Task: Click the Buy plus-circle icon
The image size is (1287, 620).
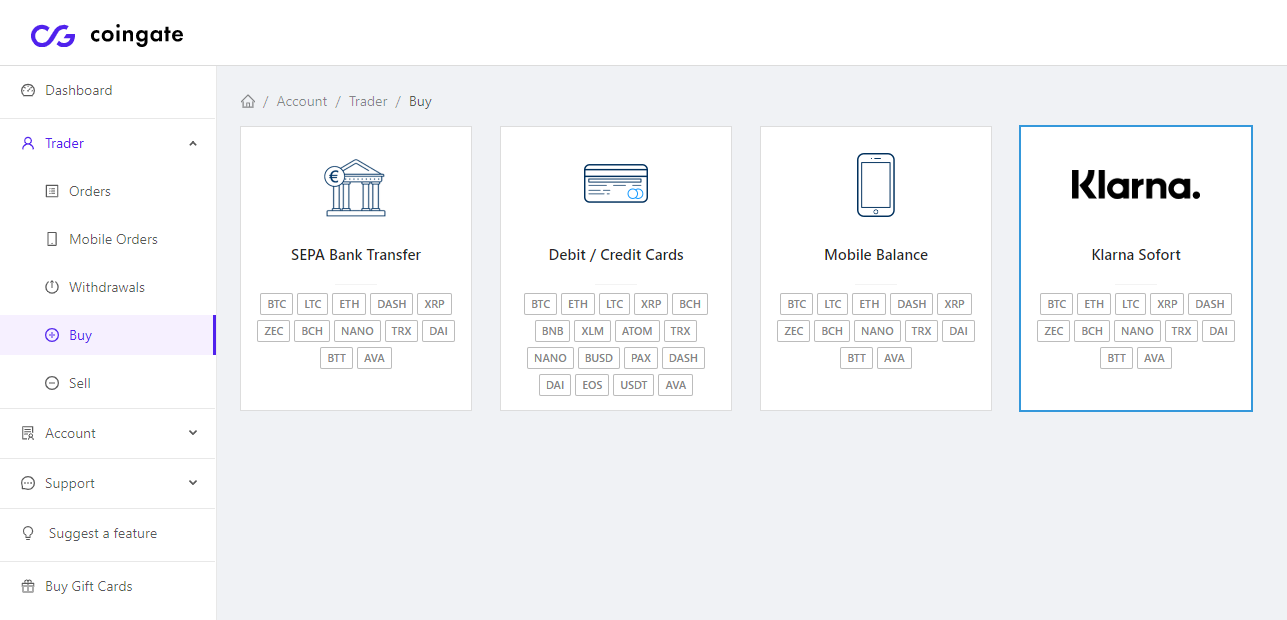Action: pos(52,335)
